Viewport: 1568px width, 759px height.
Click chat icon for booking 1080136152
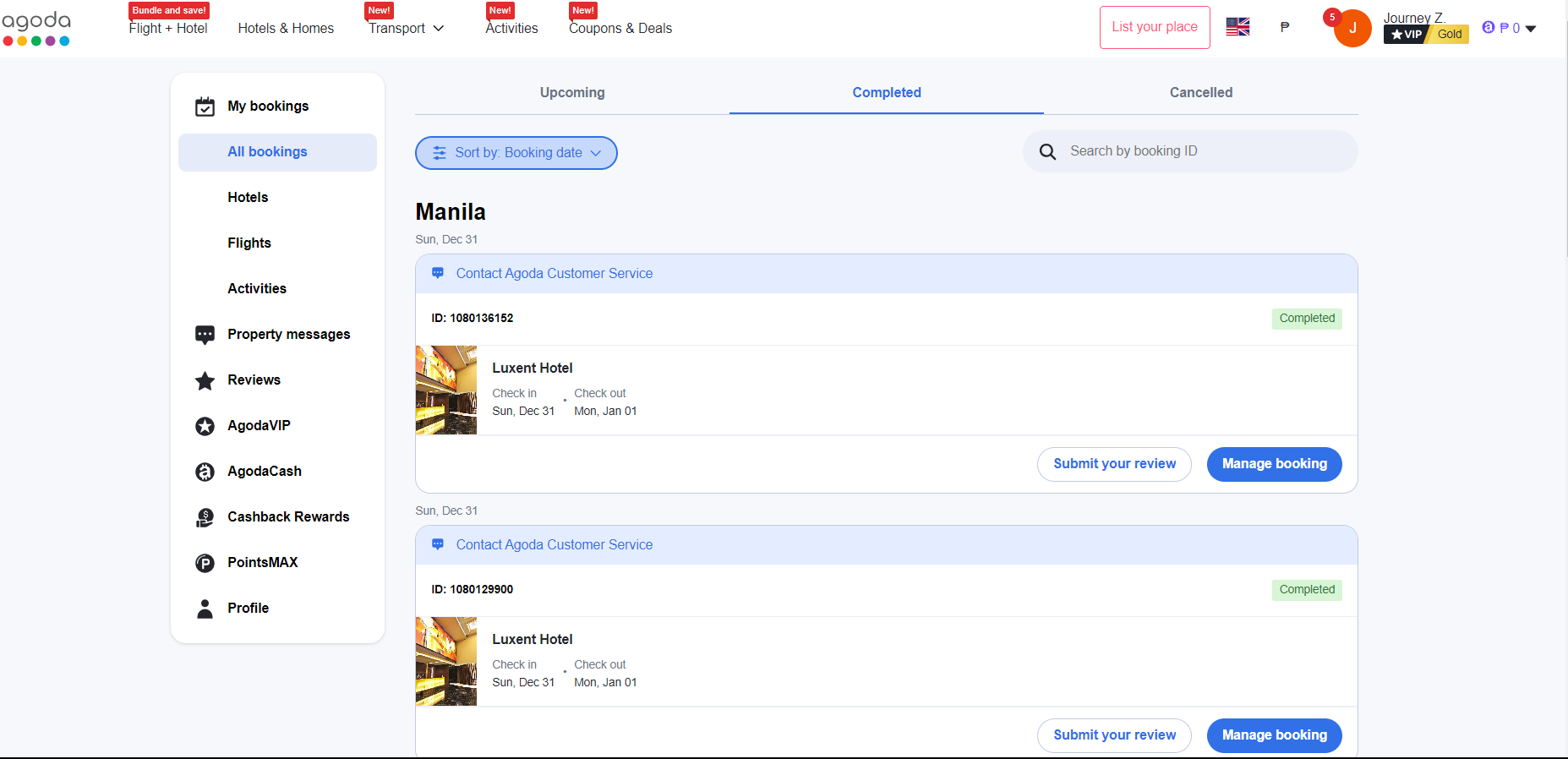438,273
